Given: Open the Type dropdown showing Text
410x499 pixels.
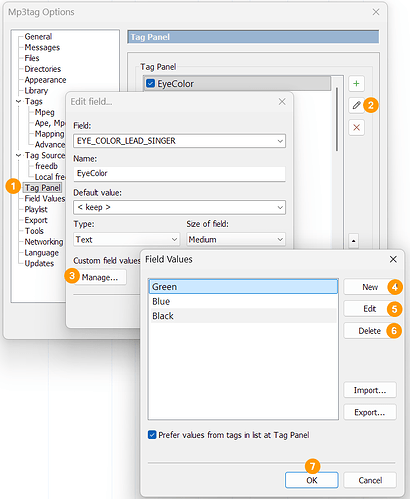Looking at the screenshot, I should point(126,239).
